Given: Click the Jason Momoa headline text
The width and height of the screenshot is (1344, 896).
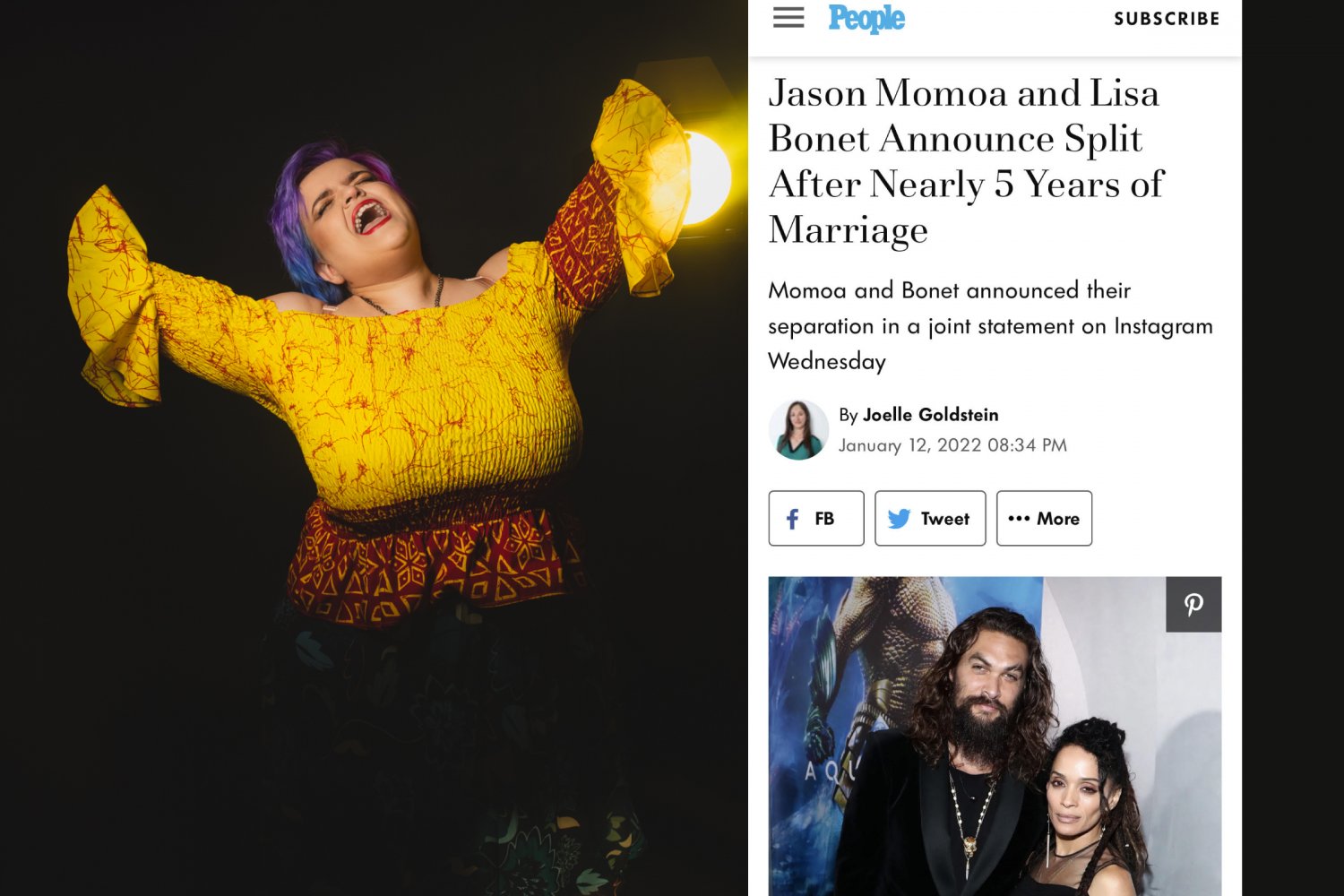Looking at the screenshot, I should coord(966,161).
